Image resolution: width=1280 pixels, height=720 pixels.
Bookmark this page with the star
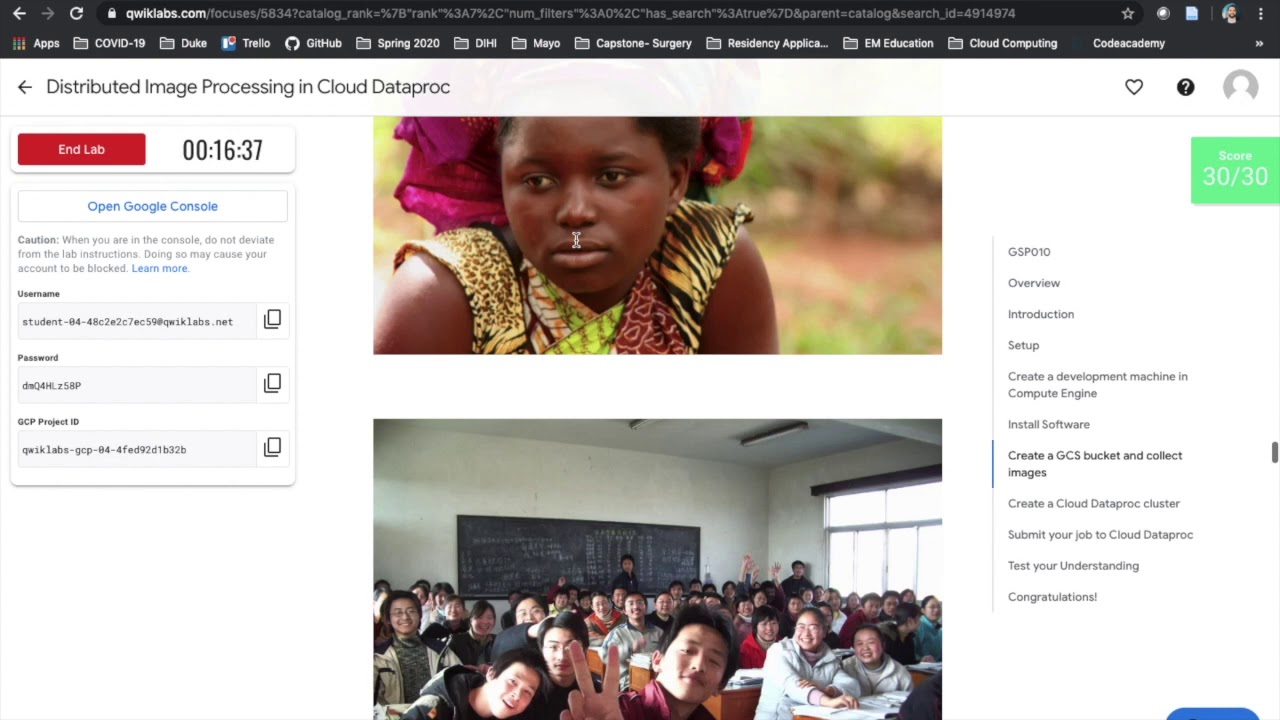[x=1128, y=14]
